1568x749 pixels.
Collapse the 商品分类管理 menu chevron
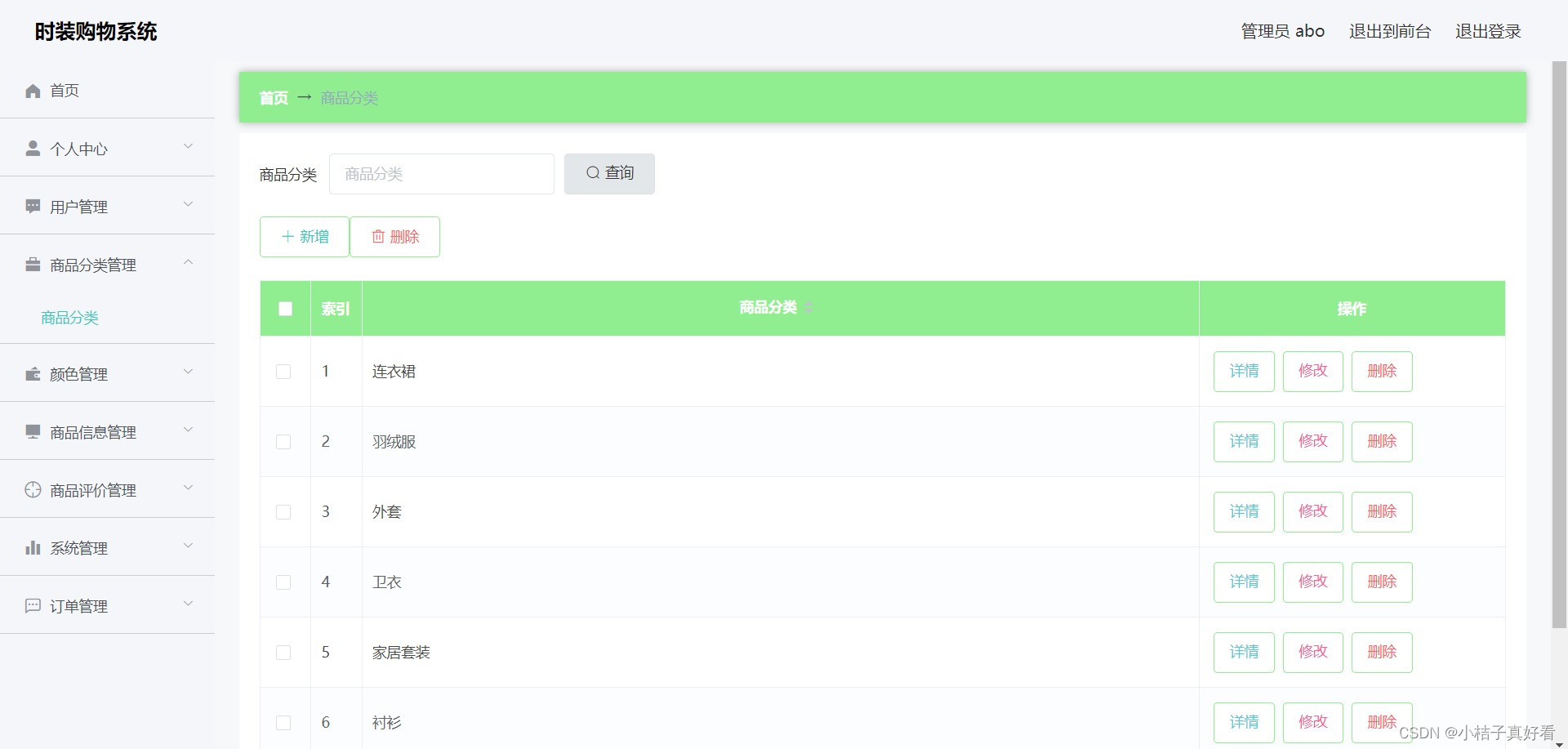click(188, 262)
